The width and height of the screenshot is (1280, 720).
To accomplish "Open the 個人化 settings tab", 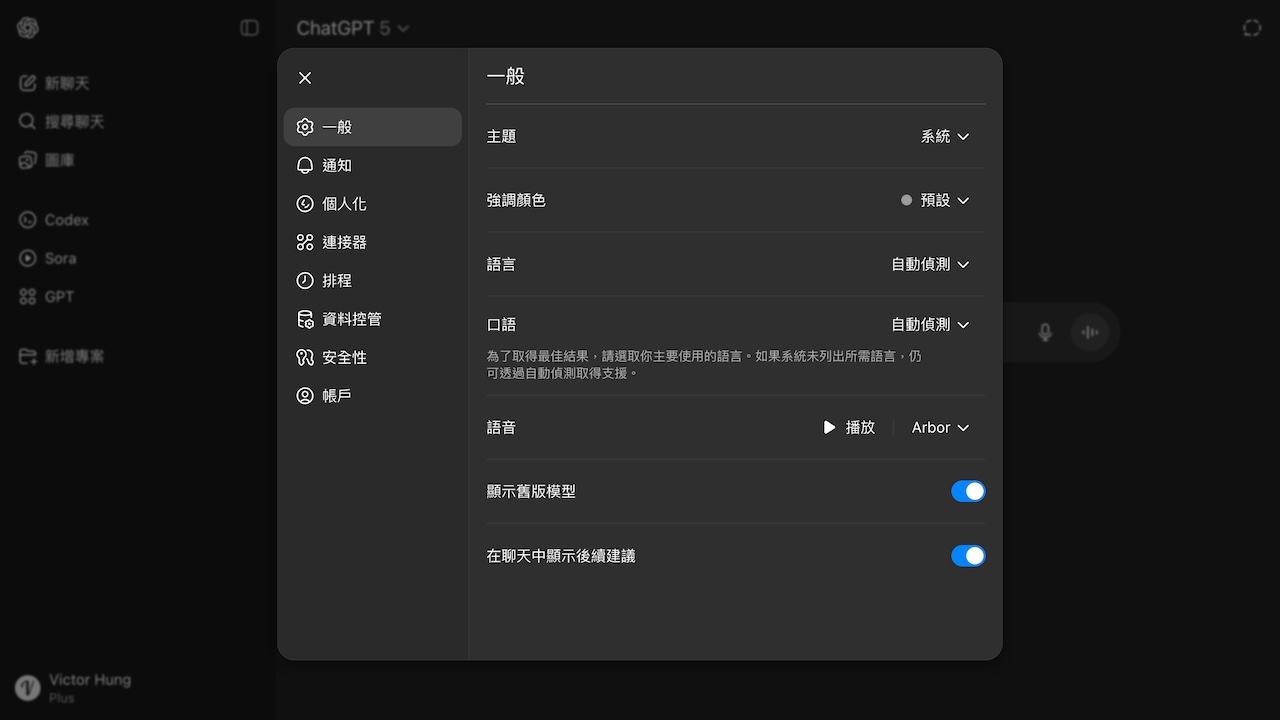I will pyautogui.click(x=372, y=204).
